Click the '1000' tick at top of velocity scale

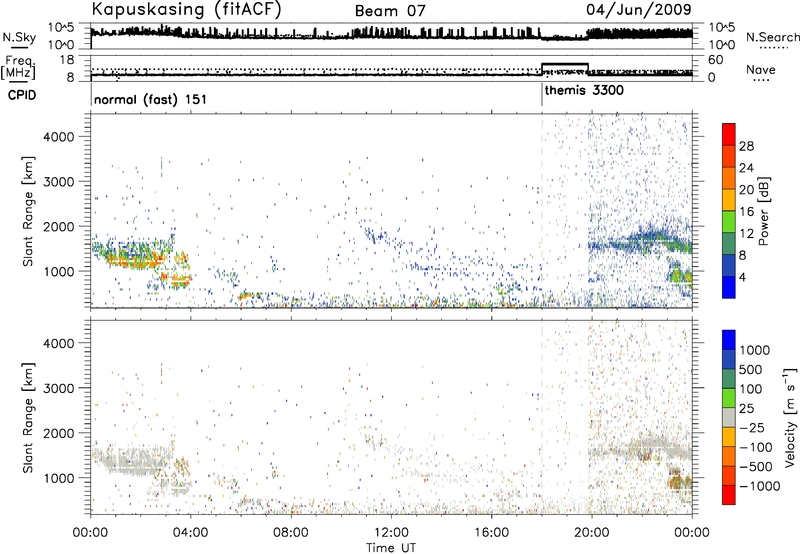(x=755, y=350)
